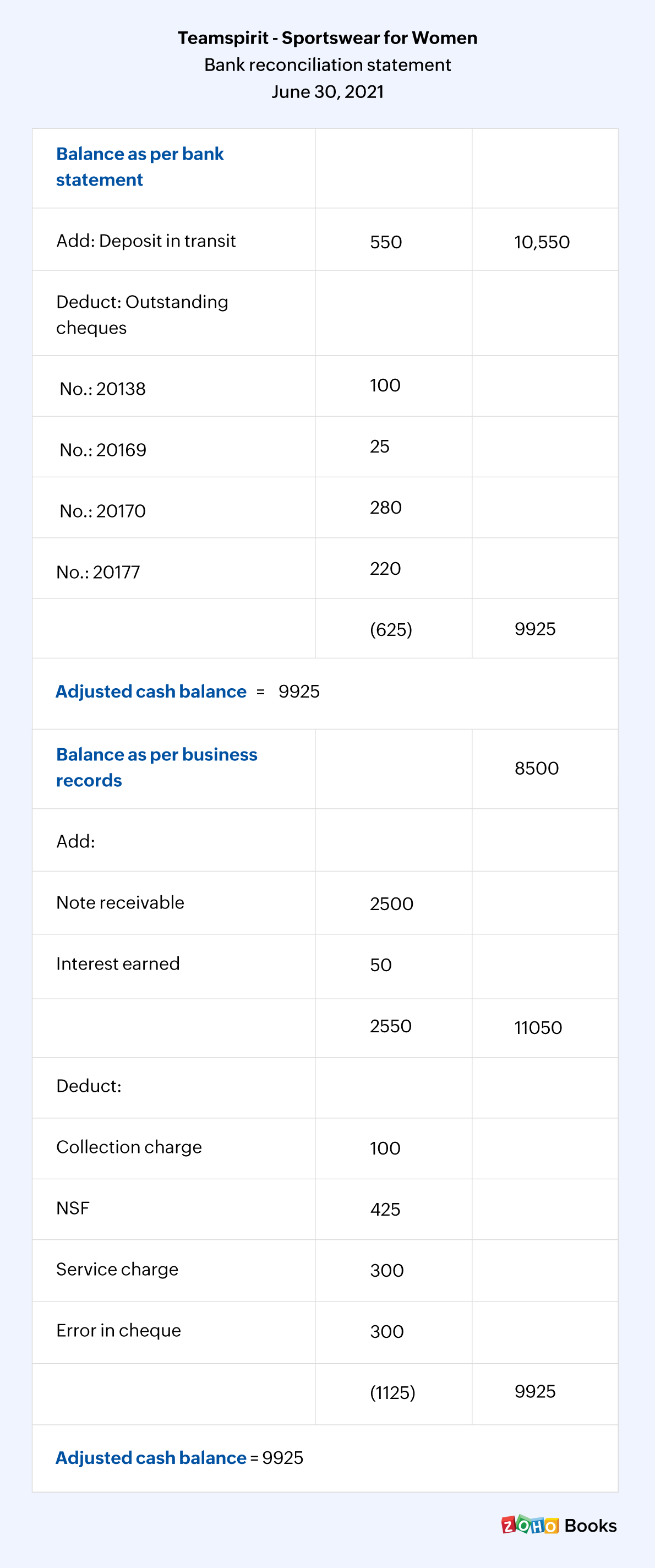
Task: Select cheque No.: 20169 entry
Action: (102, 450)
